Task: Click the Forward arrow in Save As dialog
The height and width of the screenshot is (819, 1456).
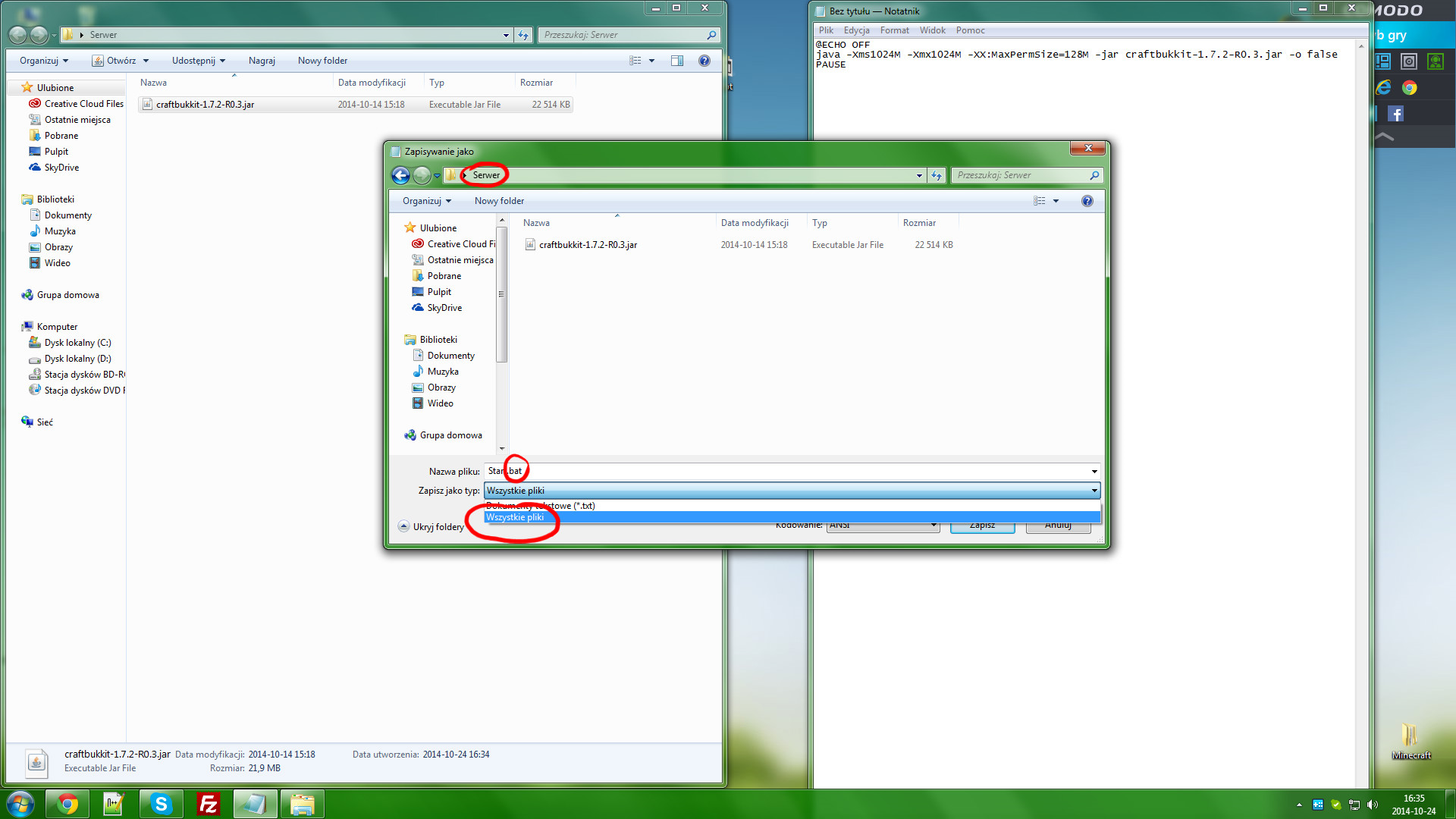Action: (x=422, y=175)
